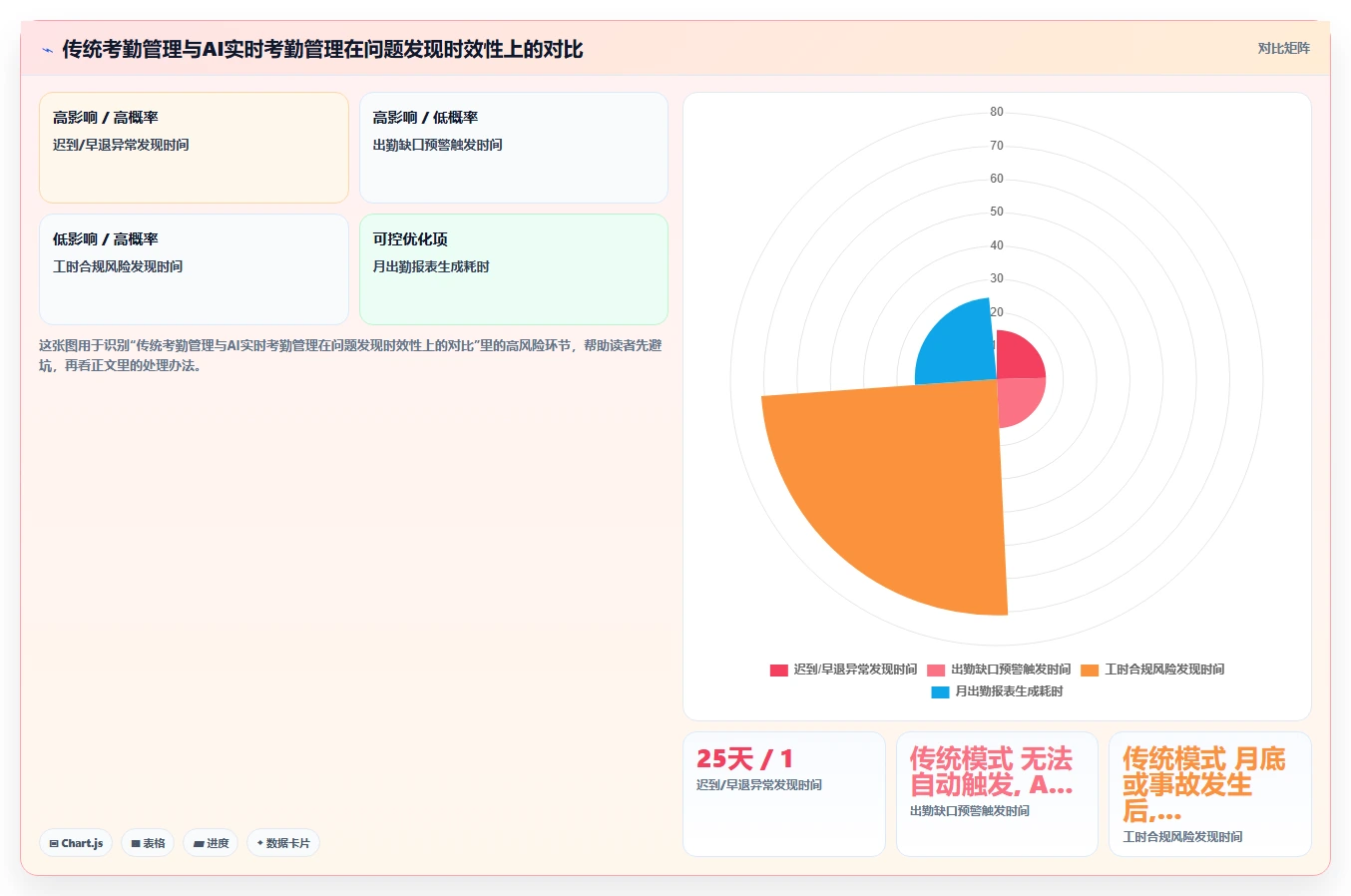Click the 传统模式 无法自动触发 data card

tap(997, 794)
